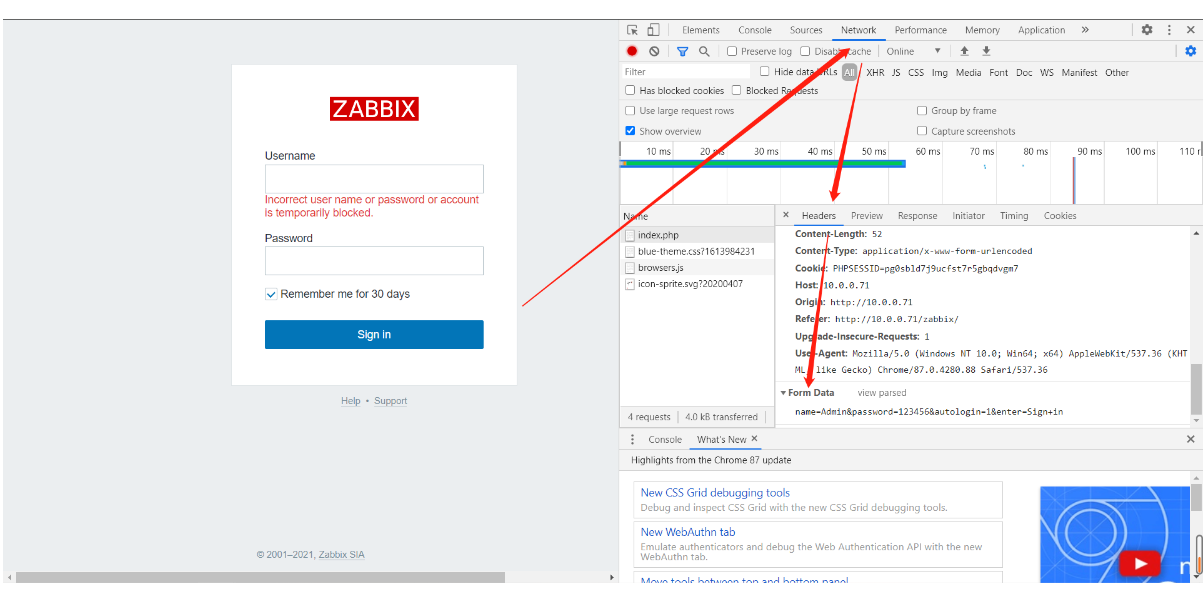Viewport: 1204px width, 593px height.
Task: Open the Online throttling dropdown
Action: coord(914,51)
